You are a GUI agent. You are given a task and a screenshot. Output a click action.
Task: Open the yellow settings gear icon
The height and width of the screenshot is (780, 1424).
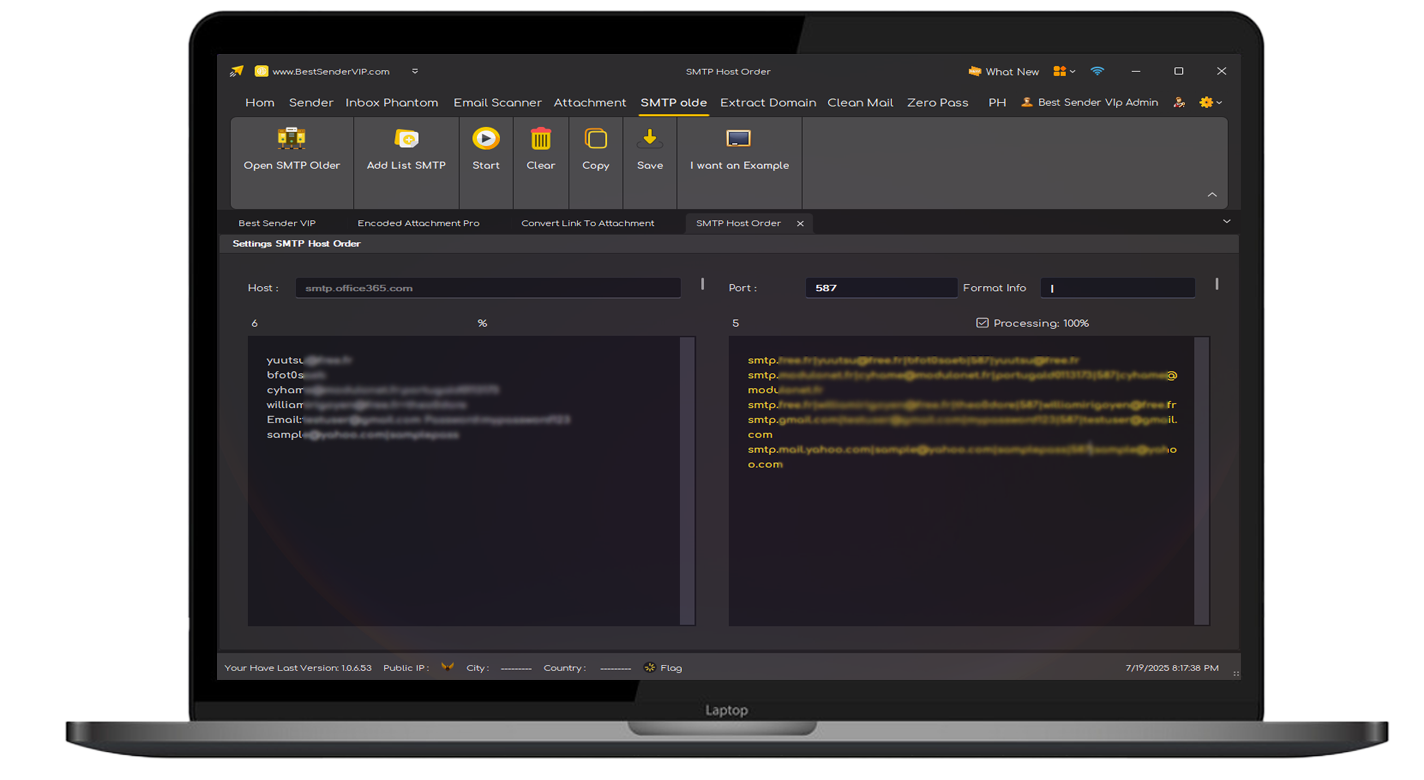[x=1206, y=102]
